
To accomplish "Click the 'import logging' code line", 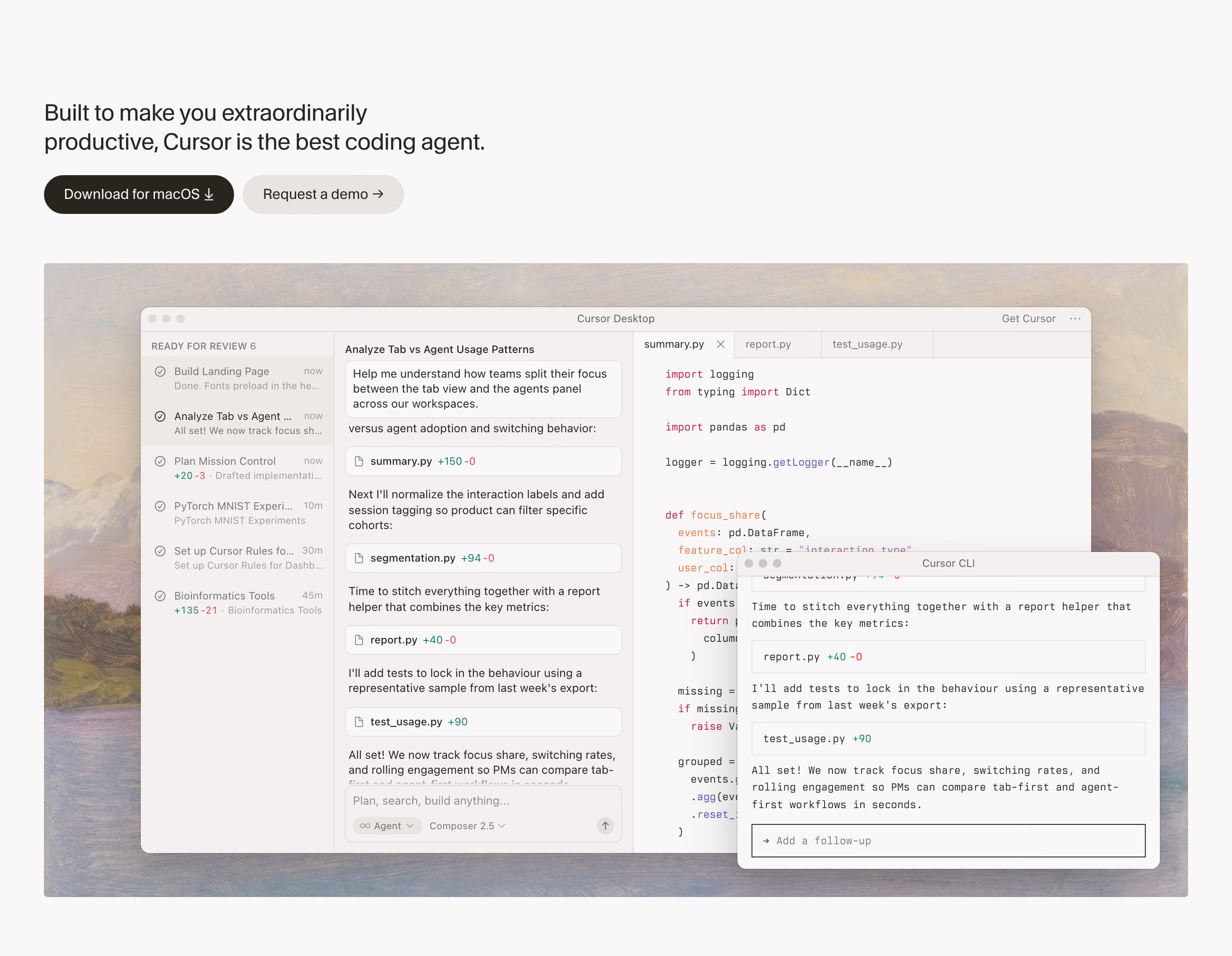I will pos(710,374).
